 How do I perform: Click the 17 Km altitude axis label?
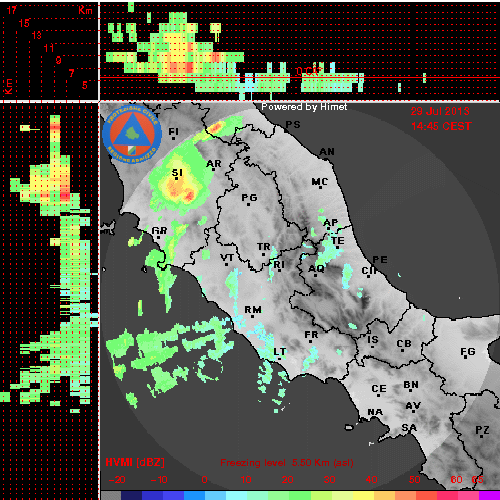[x=11, y=10]
